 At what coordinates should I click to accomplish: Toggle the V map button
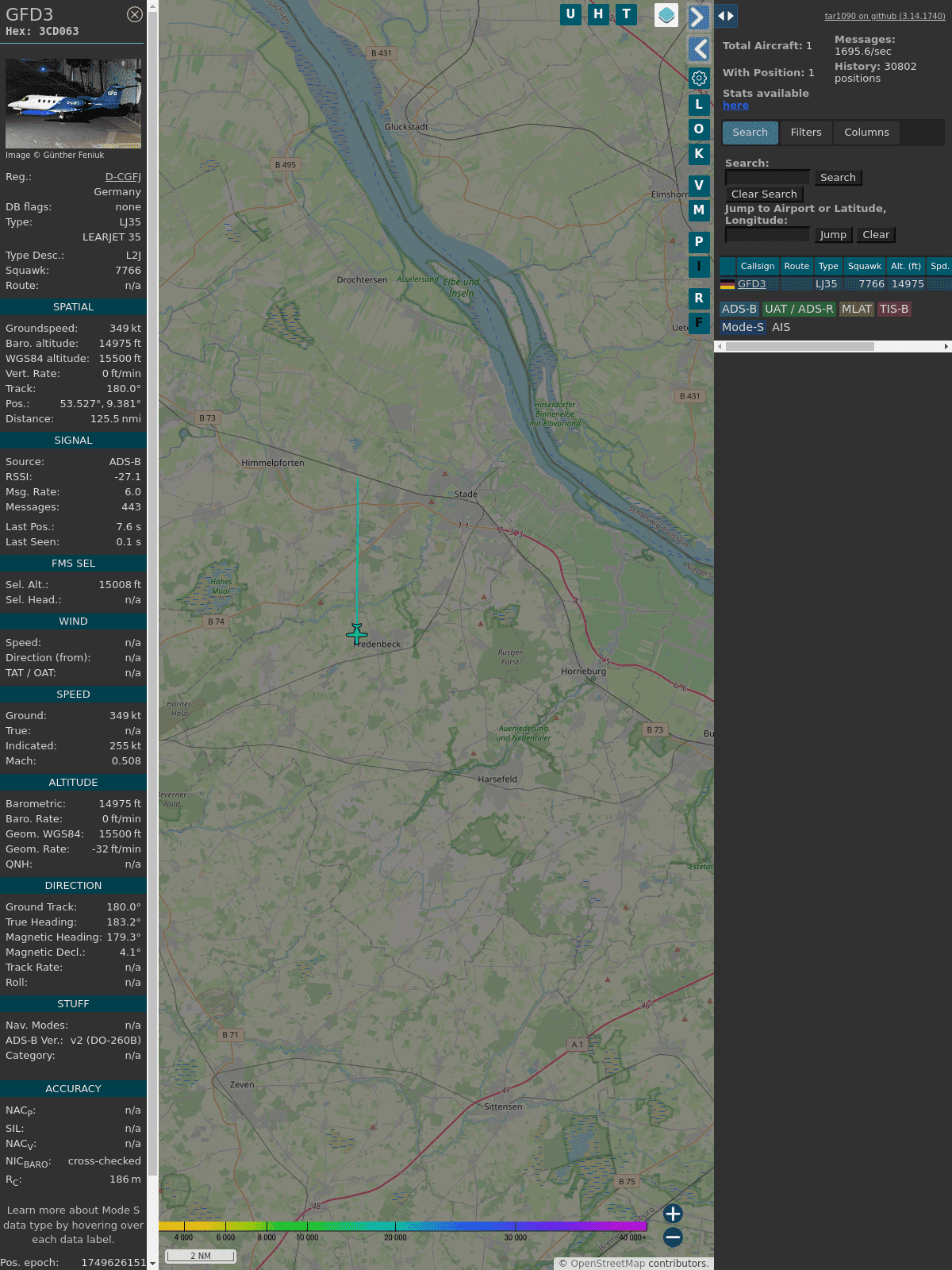(x=699, y=186)
